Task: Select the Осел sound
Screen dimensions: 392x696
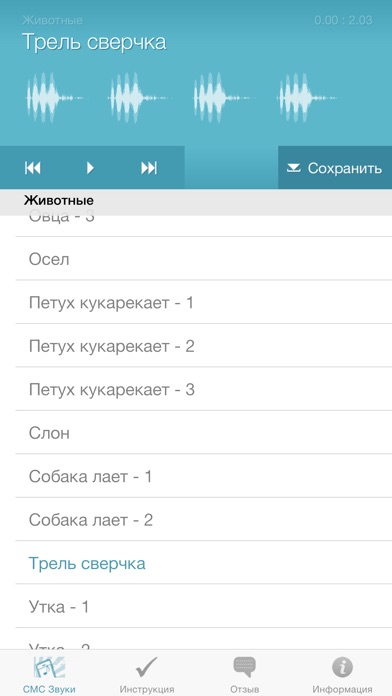Action: tap(204, 259)
